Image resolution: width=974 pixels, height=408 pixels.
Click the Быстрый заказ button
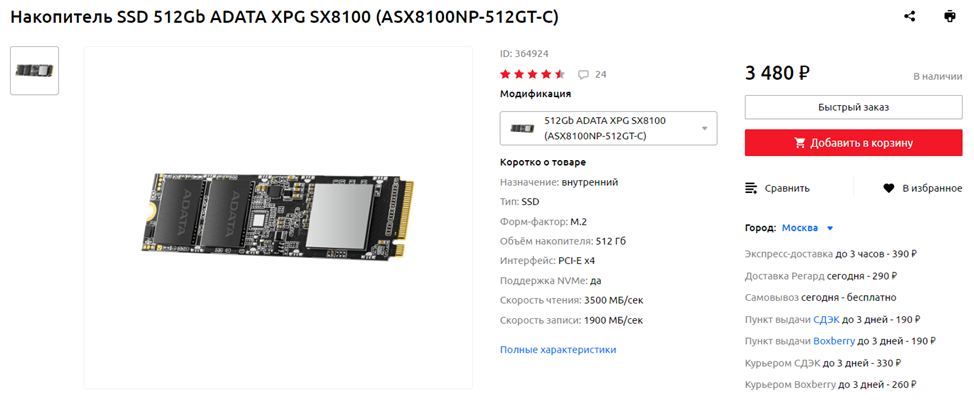coord(853,107)
